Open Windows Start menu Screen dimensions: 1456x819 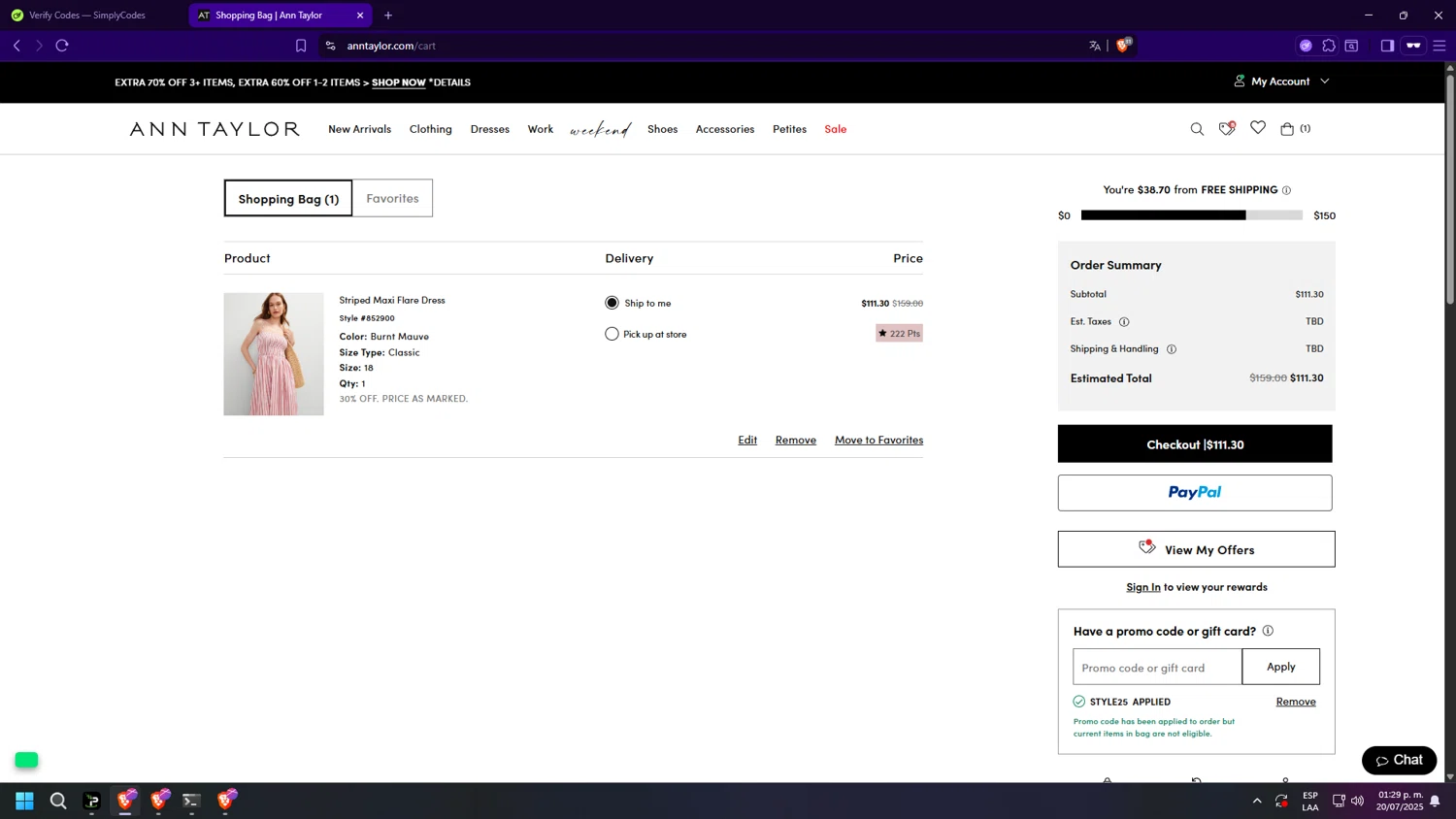click(x=24, y=801)
